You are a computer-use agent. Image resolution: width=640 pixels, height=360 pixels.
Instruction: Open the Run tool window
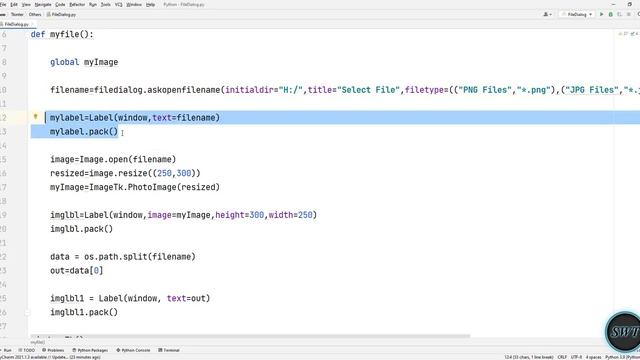(x=6, y=350)
